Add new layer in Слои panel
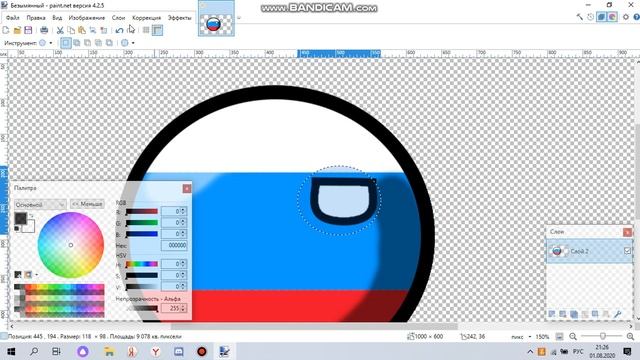This screenshot has height=360, width=640. 552,314
